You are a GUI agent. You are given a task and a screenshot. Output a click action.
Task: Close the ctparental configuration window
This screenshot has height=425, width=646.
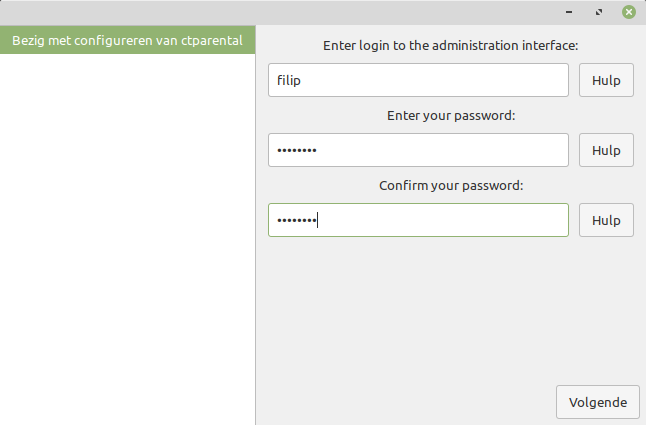pos(628,12)
